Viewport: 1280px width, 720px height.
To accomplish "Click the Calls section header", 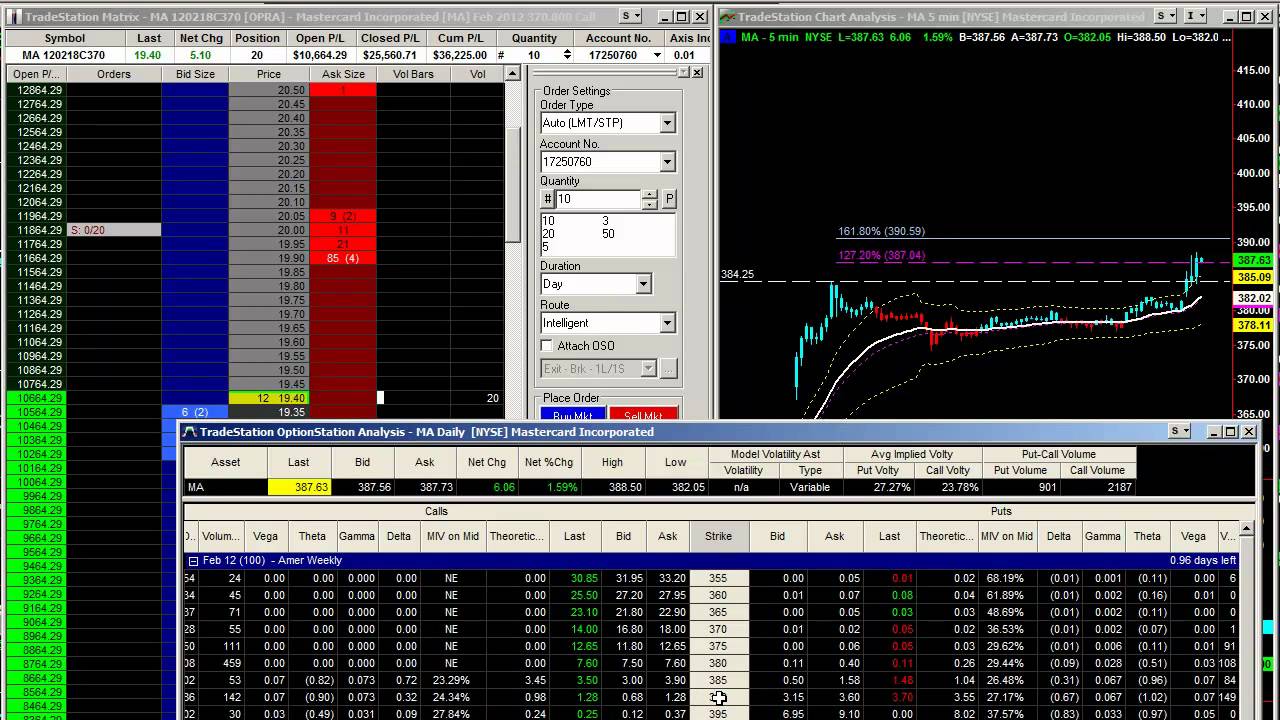I will coord(436,511).
